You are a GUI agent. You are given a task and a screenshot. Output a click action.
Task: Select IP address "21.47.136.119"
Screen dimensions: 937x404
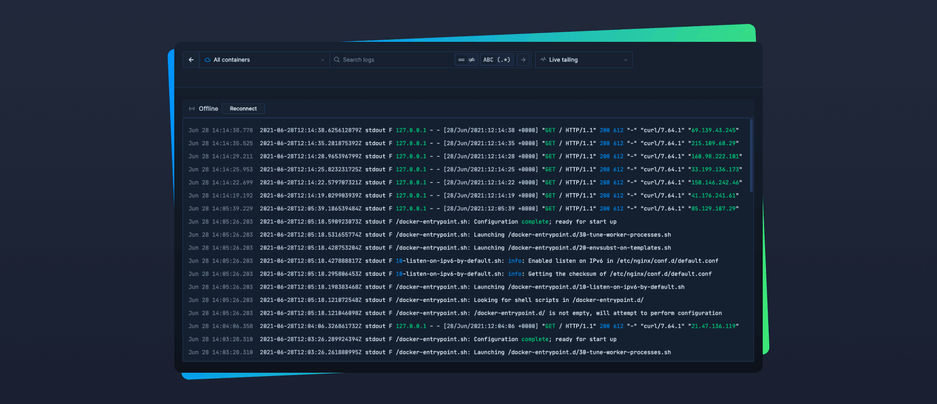point(715,326)
